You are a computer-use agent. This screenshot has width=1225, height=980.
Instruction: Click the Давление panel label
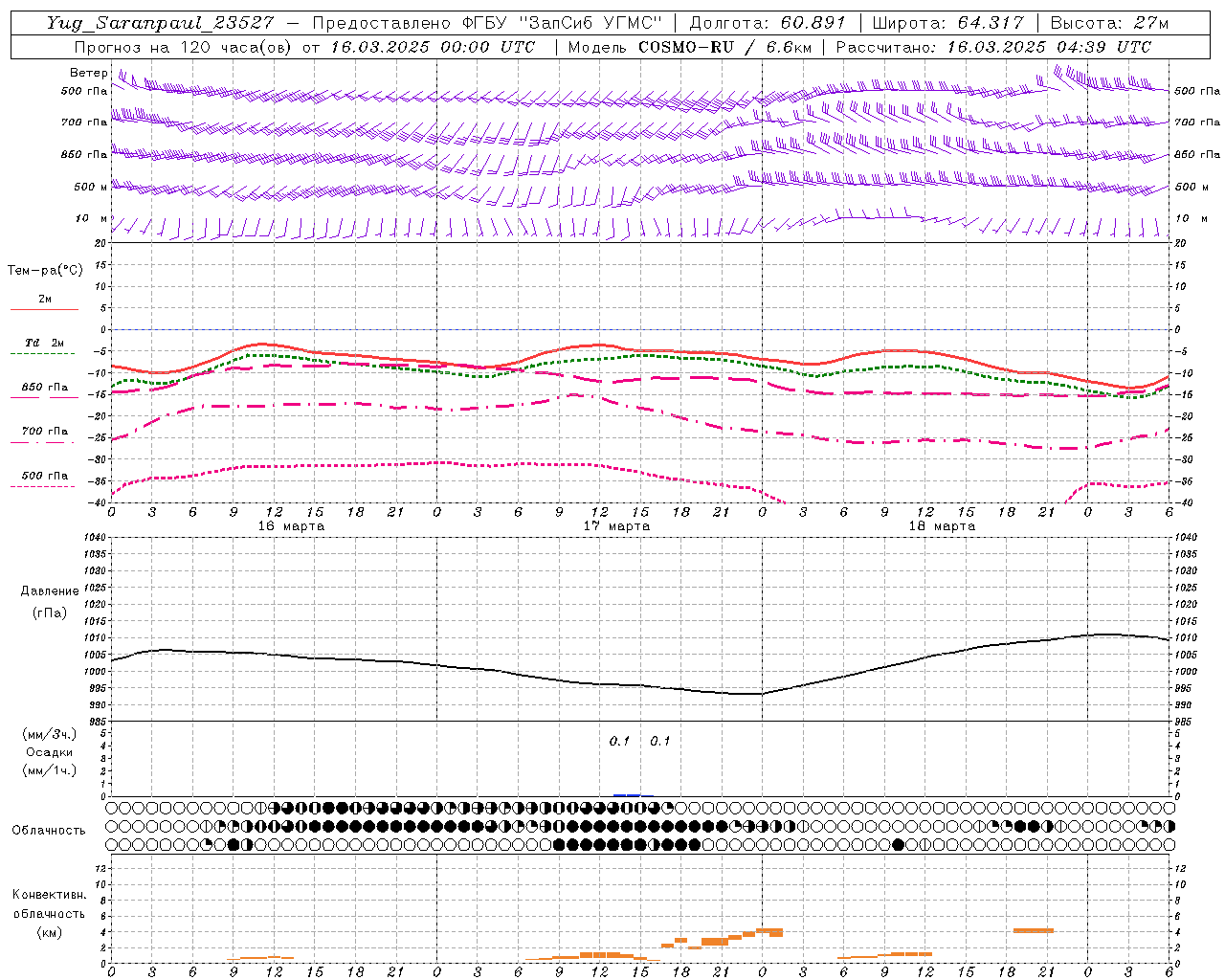[50, 591]
